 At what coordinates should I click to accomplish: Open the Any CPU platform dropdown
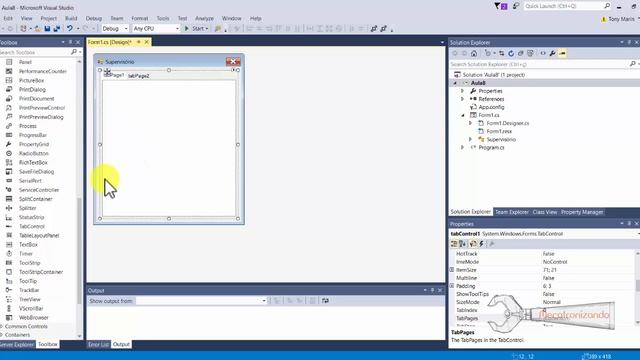pyautogui.click(x=156, y=29)
